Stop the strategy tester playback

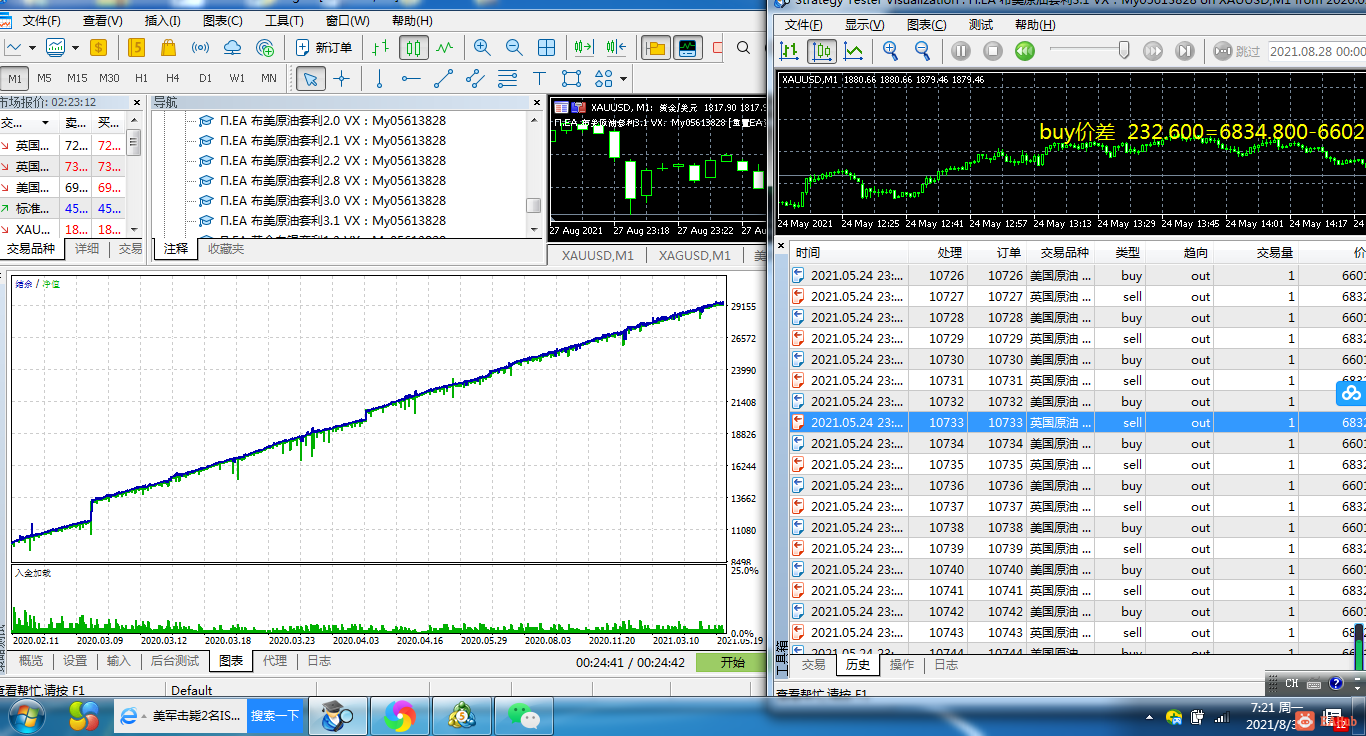[x=992, y=51]
